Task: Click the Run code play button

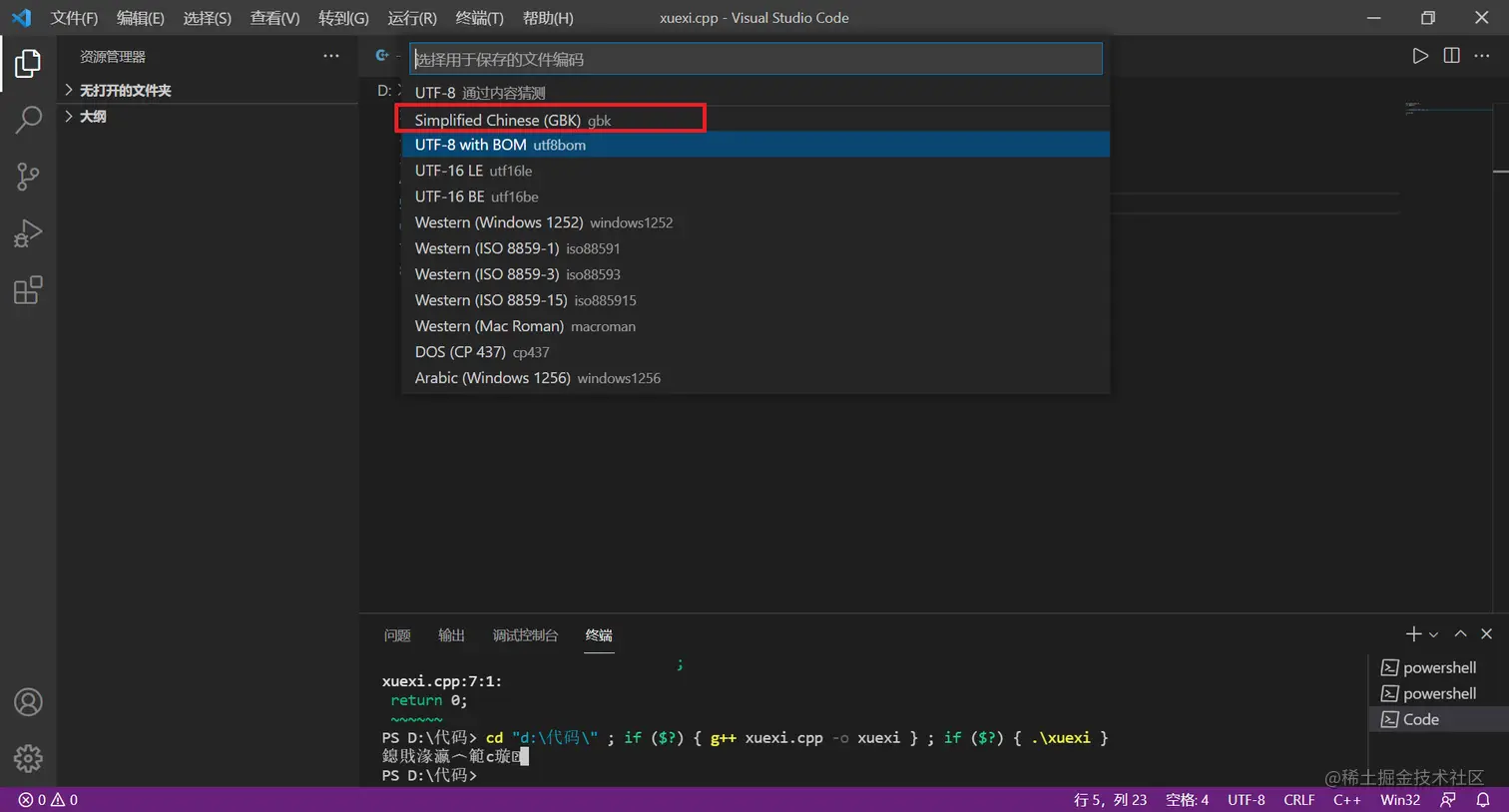Action: point(1421,56)
